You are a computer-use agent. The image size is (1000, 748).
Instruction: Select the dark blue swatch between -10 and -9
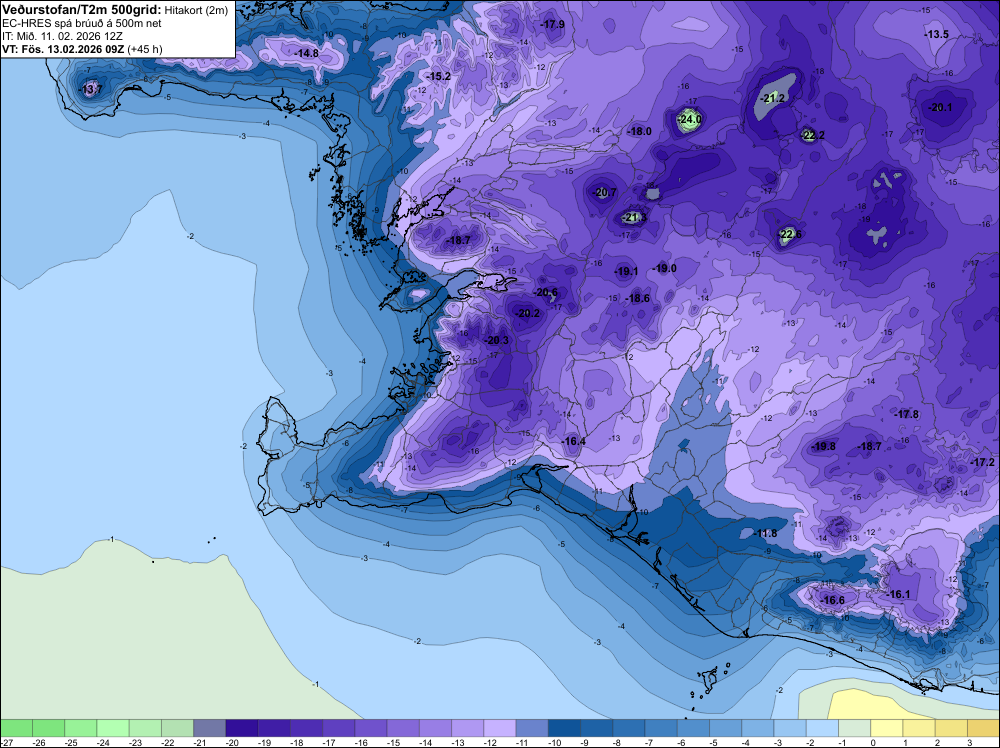tap(564, 728)
